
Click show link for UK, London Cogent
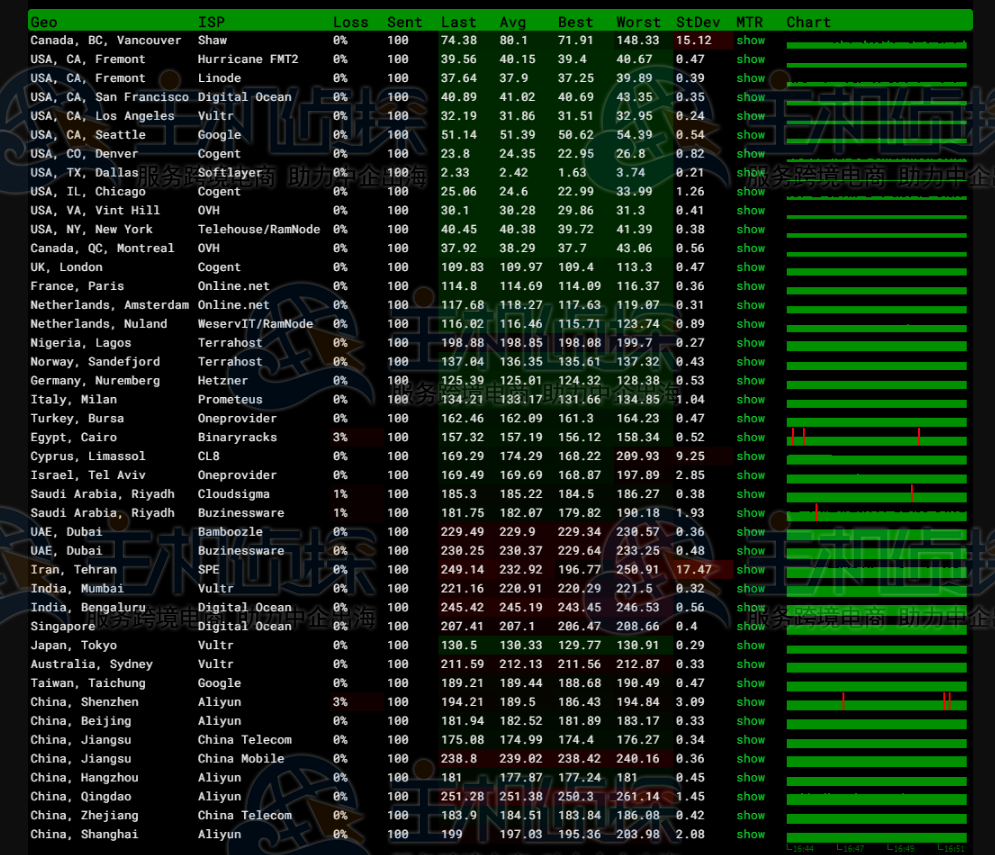pos(750,268)
